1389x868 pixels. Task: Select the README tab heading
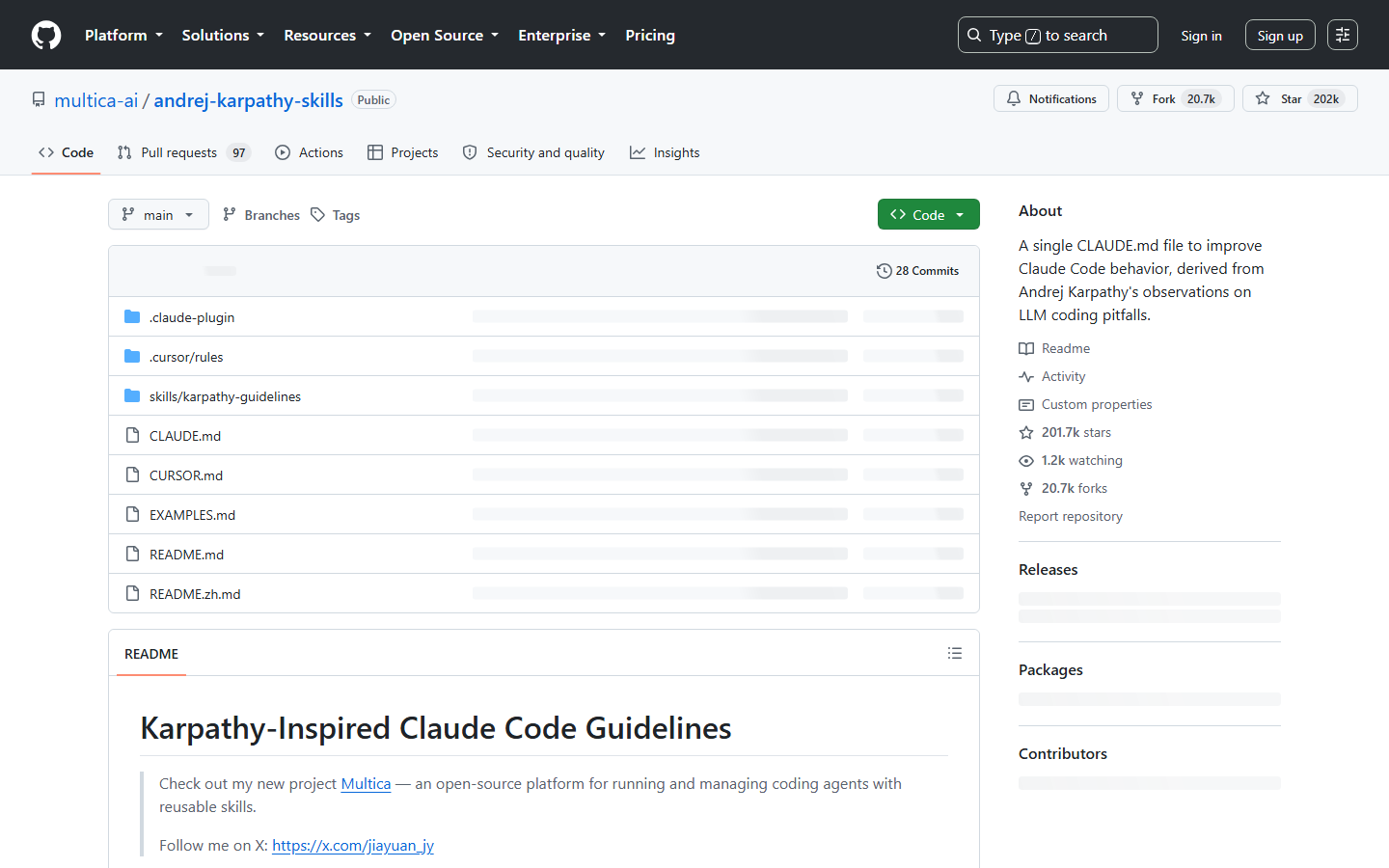pos(151,654)
